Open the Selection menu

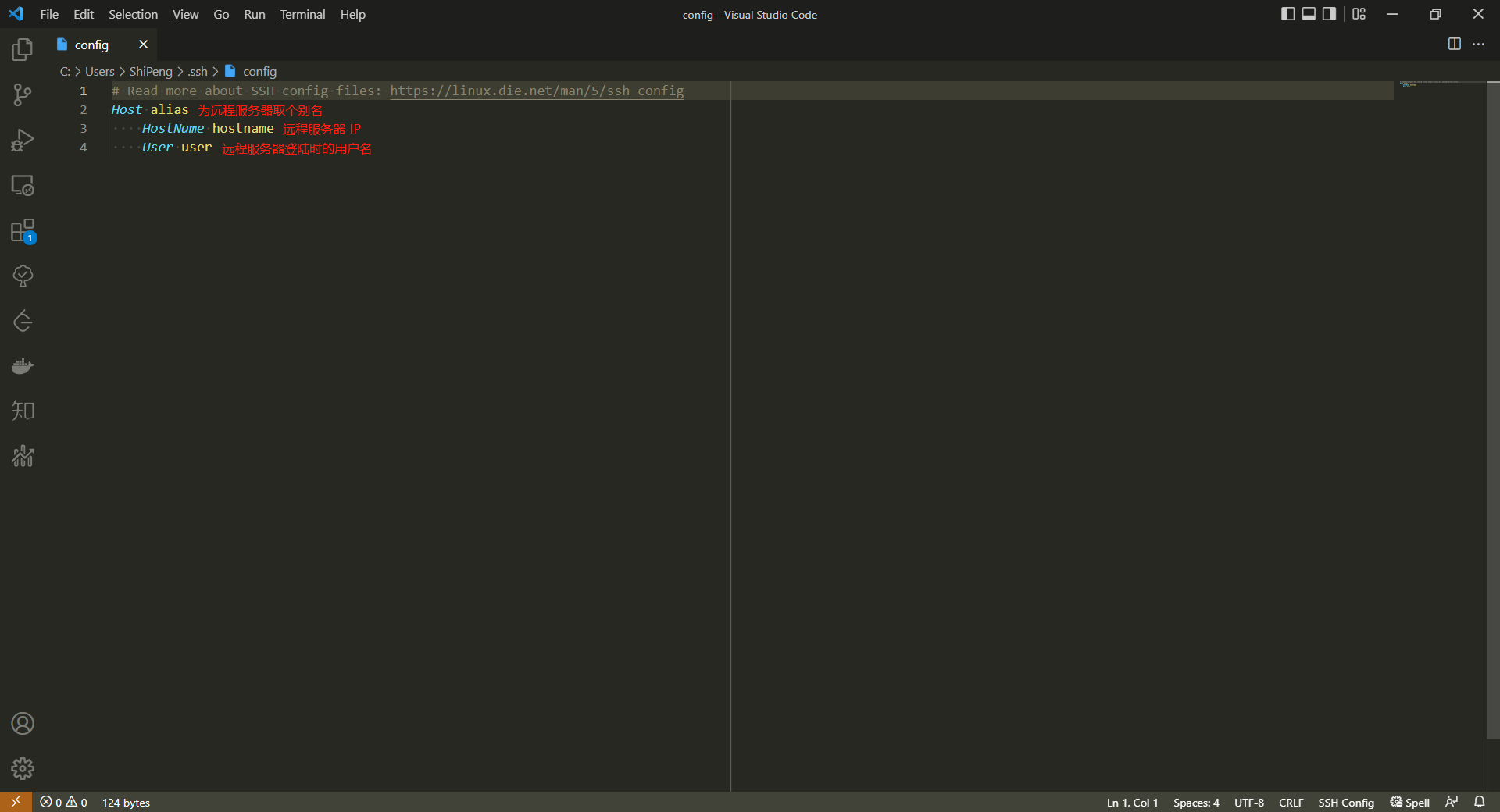point(133,14)
